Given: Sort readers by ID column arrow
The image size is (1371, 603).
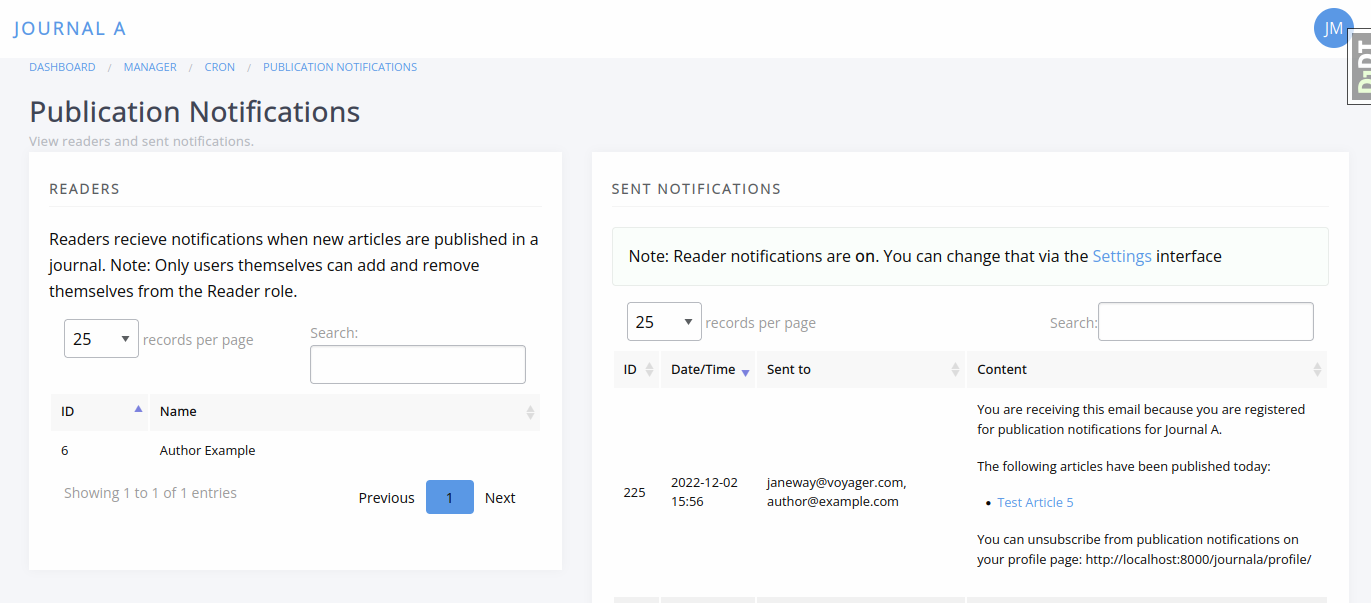Looking at the screenshot, I should click(138, 410).
